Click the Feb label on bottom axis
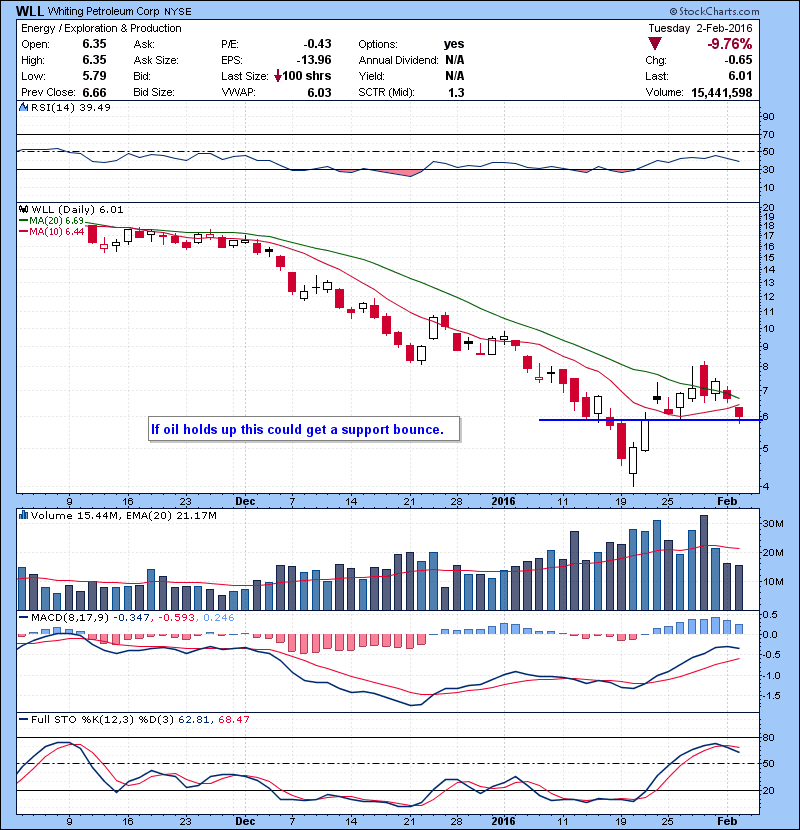This screenshot has width=800, height=830. pyautogui.click(x=727, y=821)
